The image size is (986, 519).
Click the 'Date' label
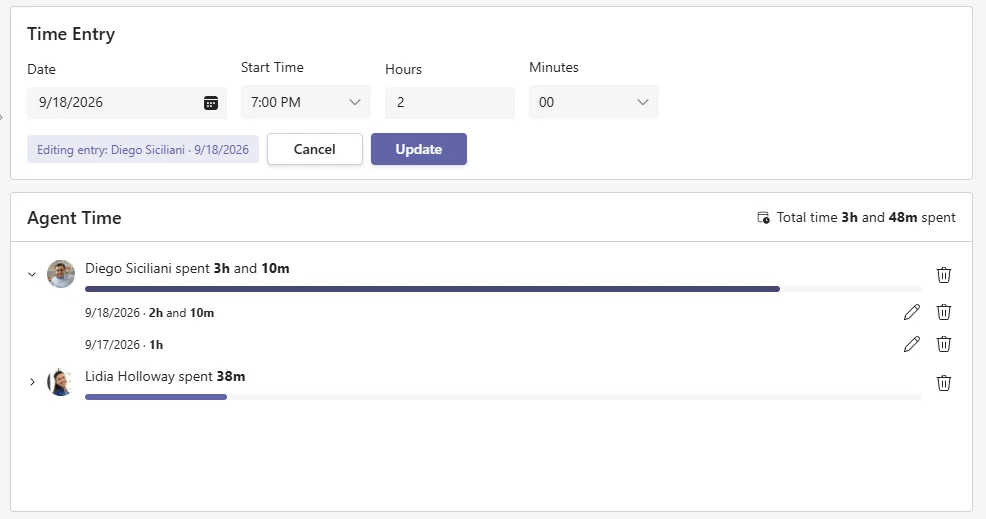click(x=42, y=69)
